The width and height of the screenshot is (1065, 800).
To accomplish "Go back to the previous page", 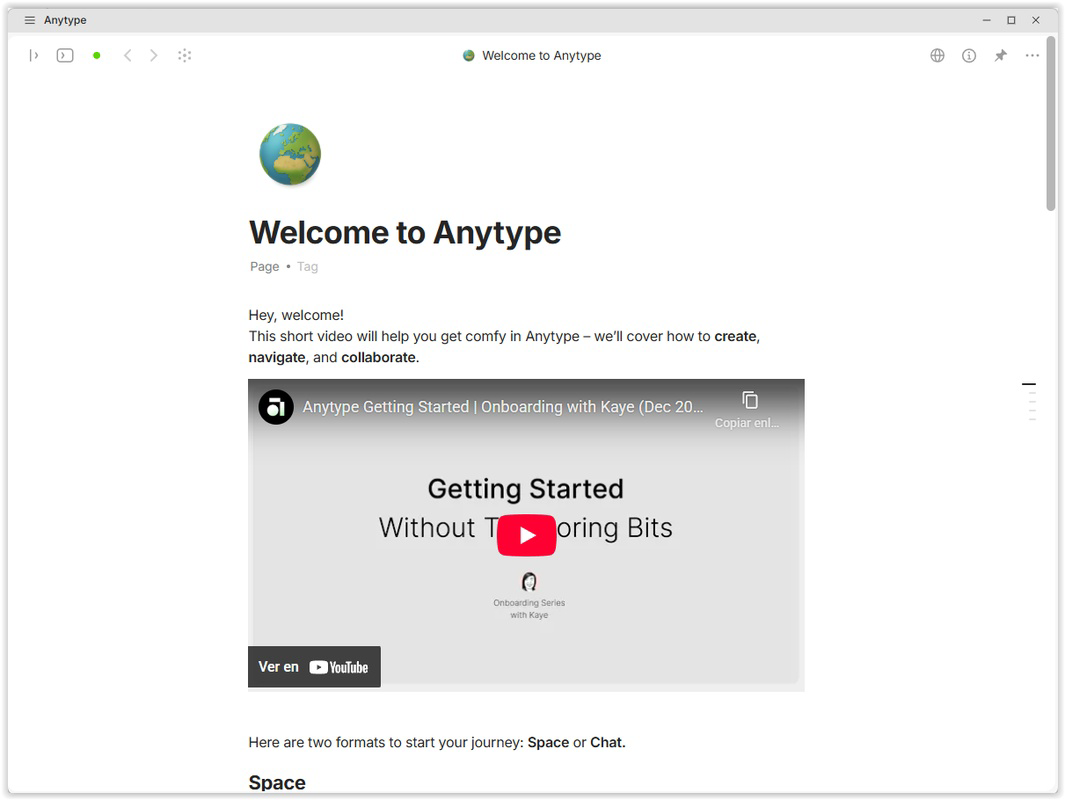I will 127,56.
